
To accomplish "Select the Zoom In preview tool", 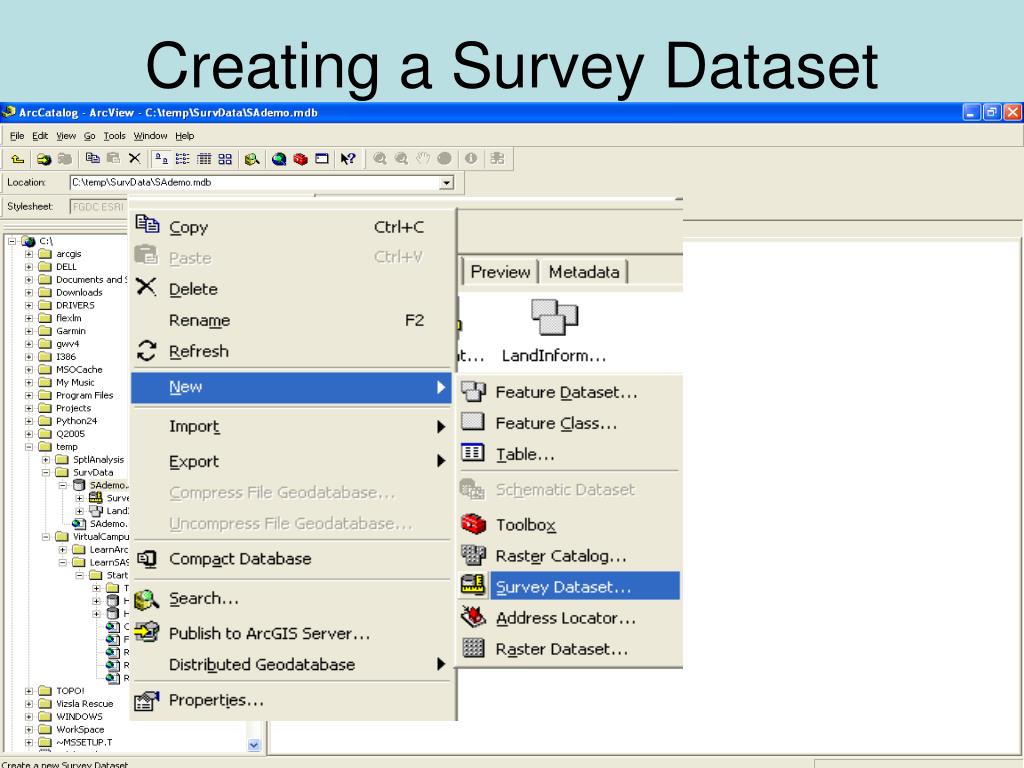I will click(x=379, y=159).
